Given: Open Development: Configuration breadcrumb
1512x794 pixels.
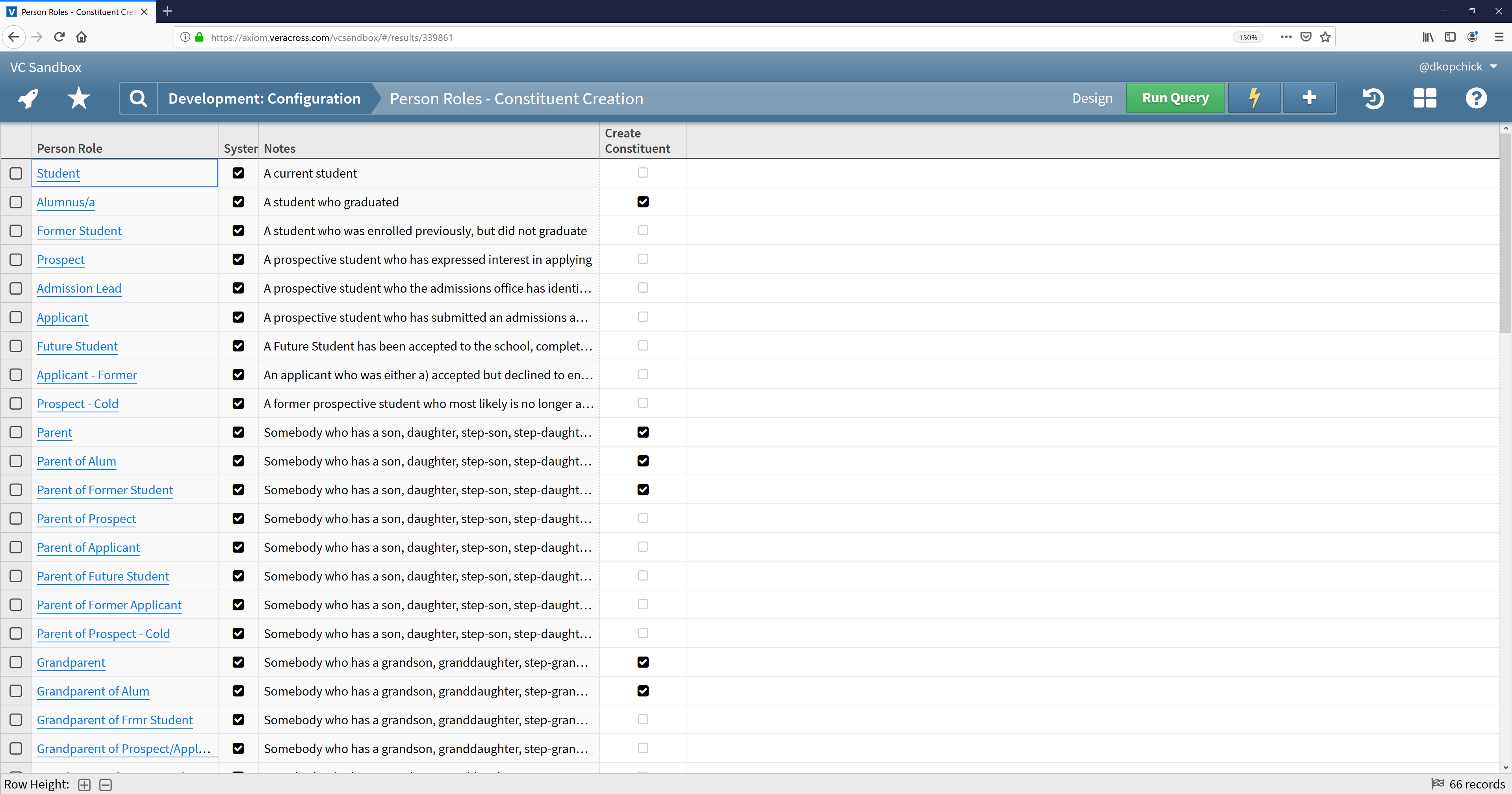Looking at the screenshot, I should tap(264, 98).
